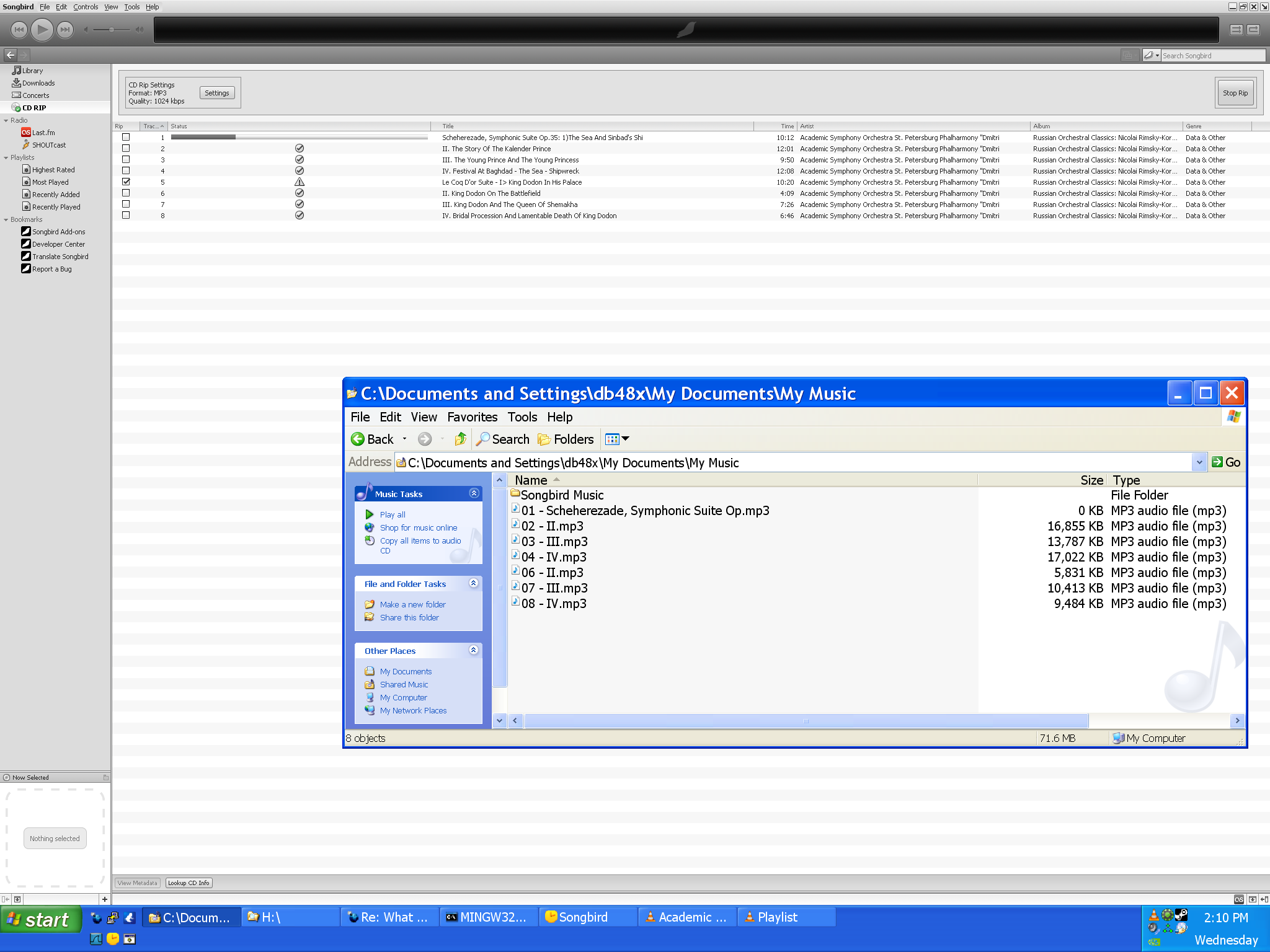Click the Songbird next track button
The width and height of the screenshot is (1270, 952).
64,29
